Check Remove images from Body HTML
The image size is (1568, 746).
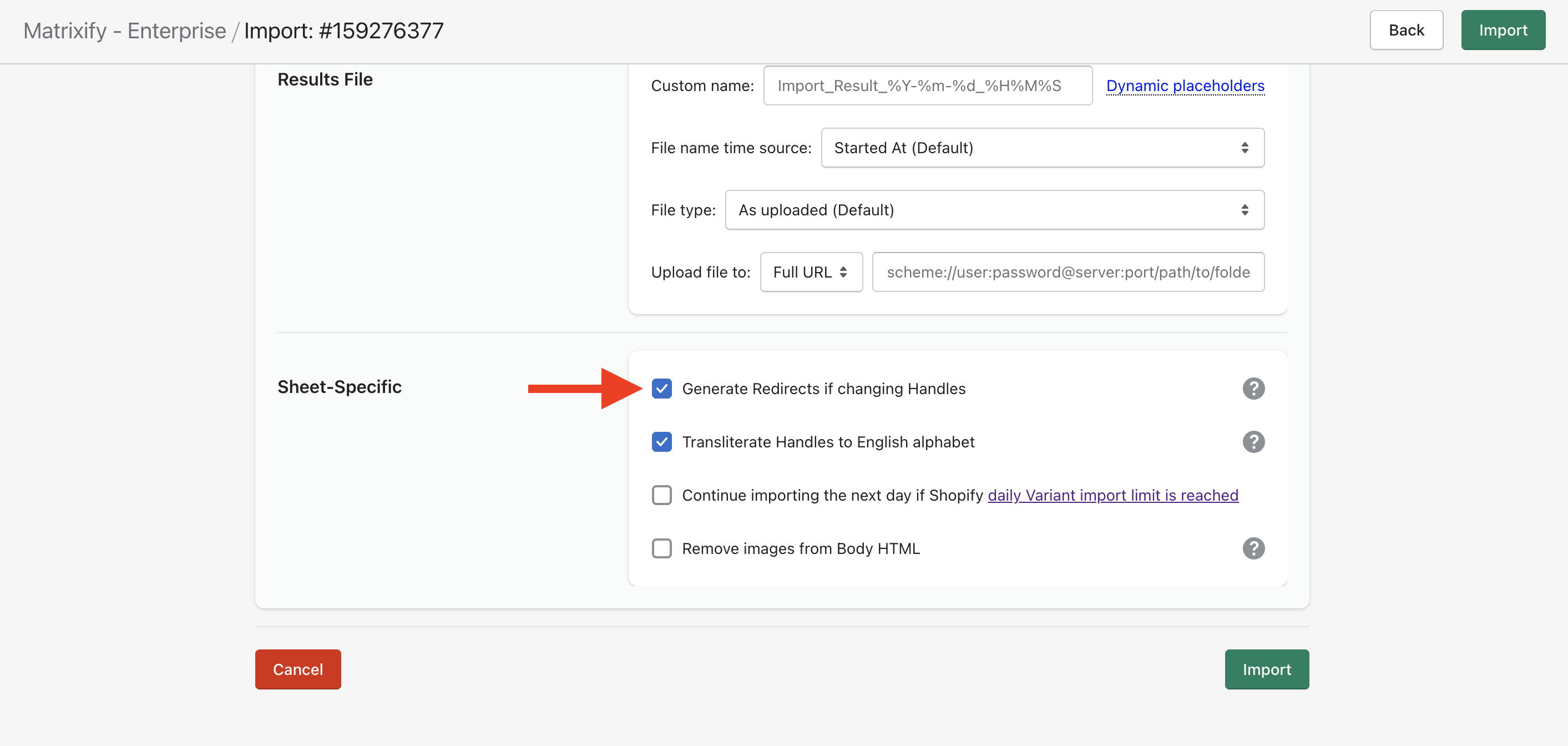coord(661,549)
